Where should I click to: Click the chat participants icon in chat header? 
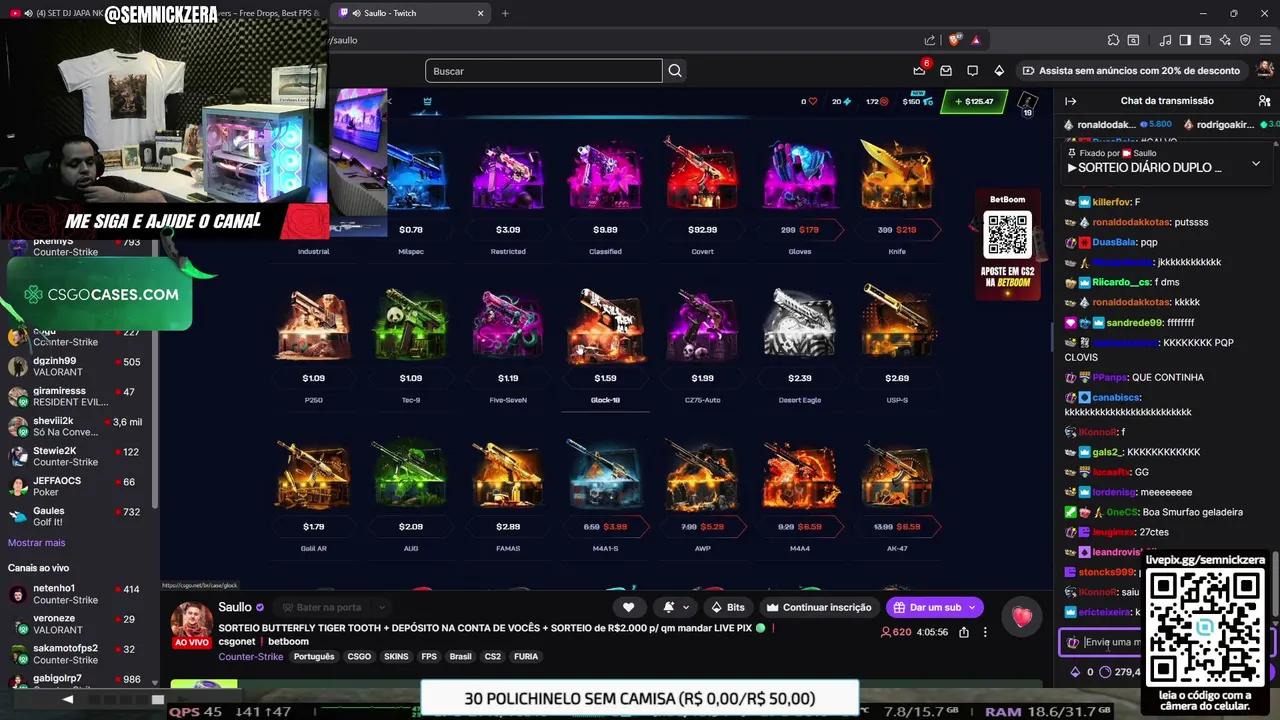click(1264, 100)
